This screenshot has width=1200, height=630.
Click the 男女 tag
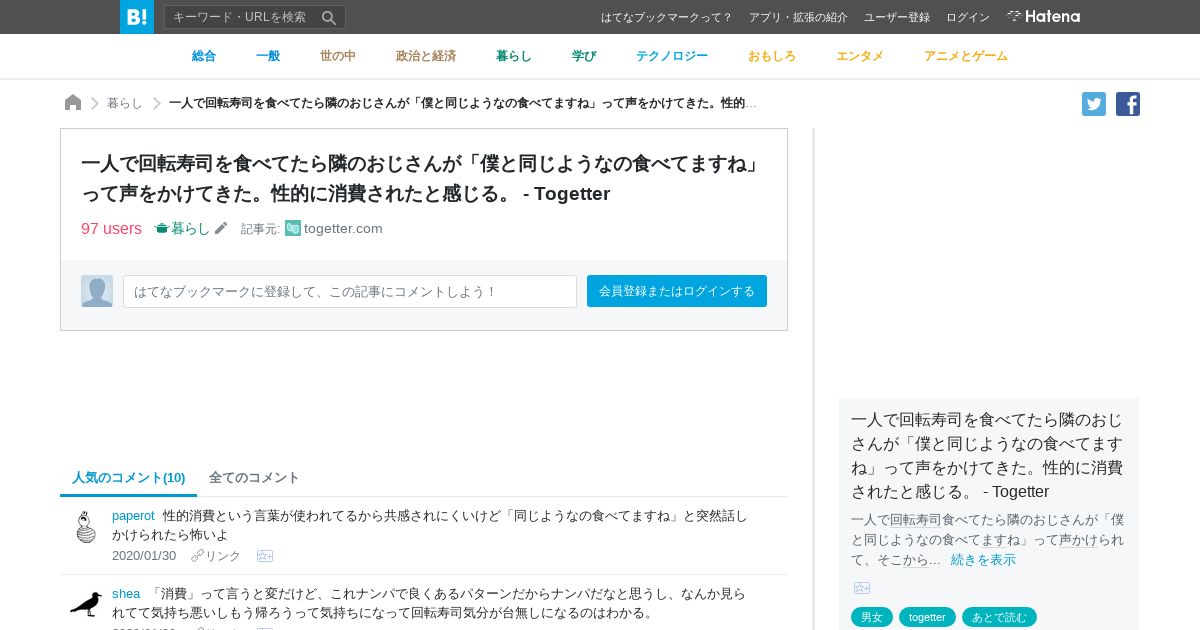[872, 617]
